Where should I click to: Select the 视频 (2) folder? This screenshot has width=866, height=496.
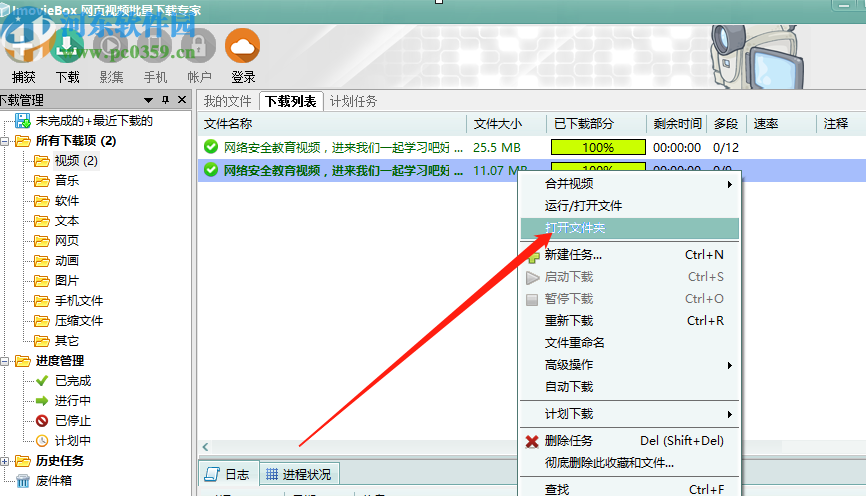click(x=76, y=161)
